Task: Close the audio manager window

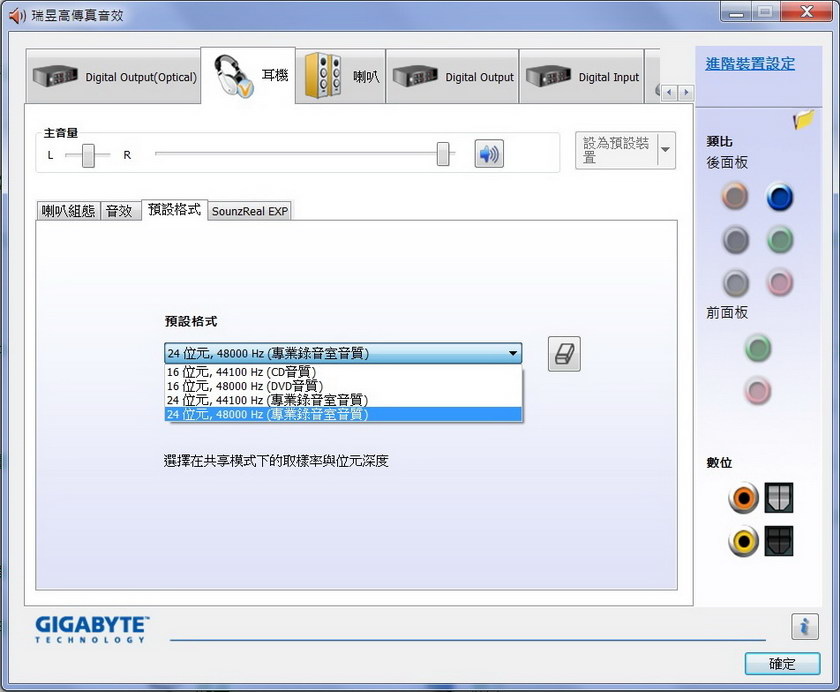Action: (806, 11)
